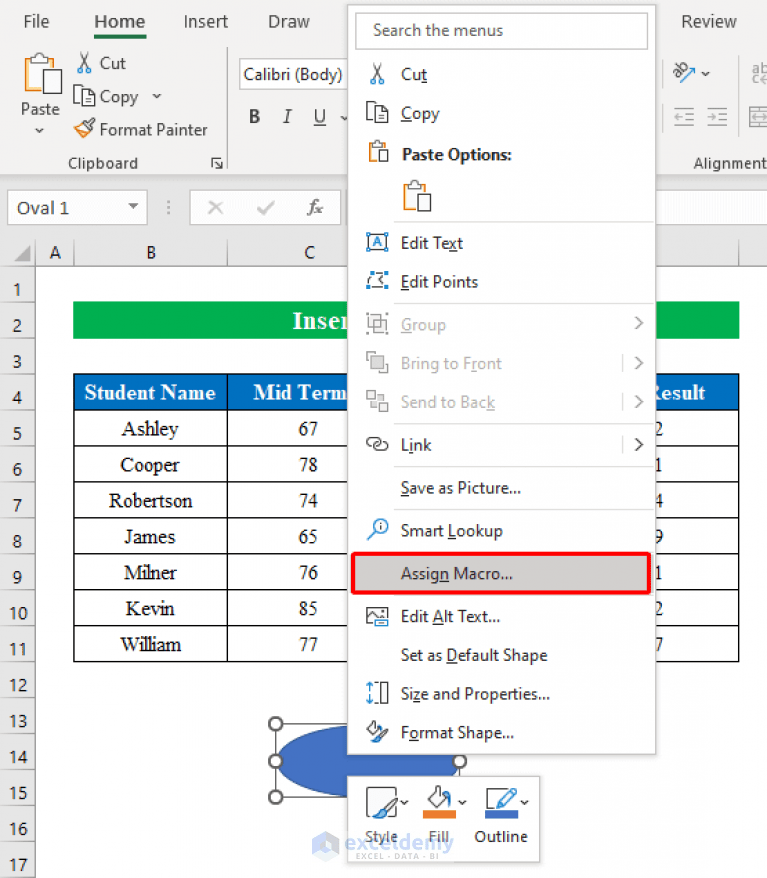767x878 pixels.
Task: Expand Bring to Front submenu arrow
Action: [x=639, y=363]
